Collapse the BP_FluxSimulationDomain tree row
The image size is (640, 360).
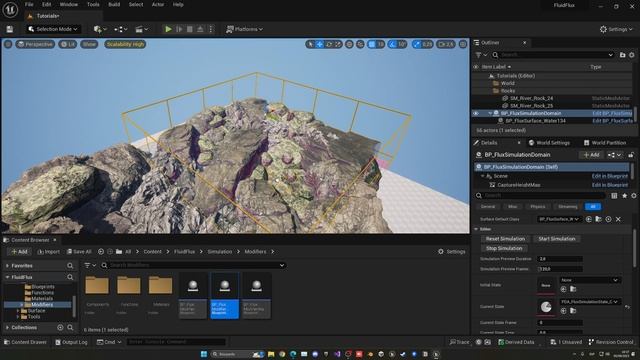pyautogui.click(x=490, y=113)
